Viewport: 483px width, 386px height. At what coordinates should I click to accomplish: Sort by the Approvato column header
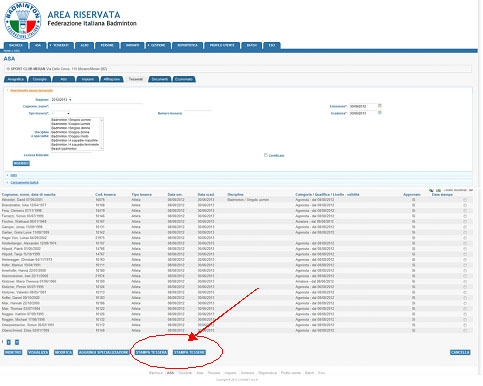[x=412, y=194]
